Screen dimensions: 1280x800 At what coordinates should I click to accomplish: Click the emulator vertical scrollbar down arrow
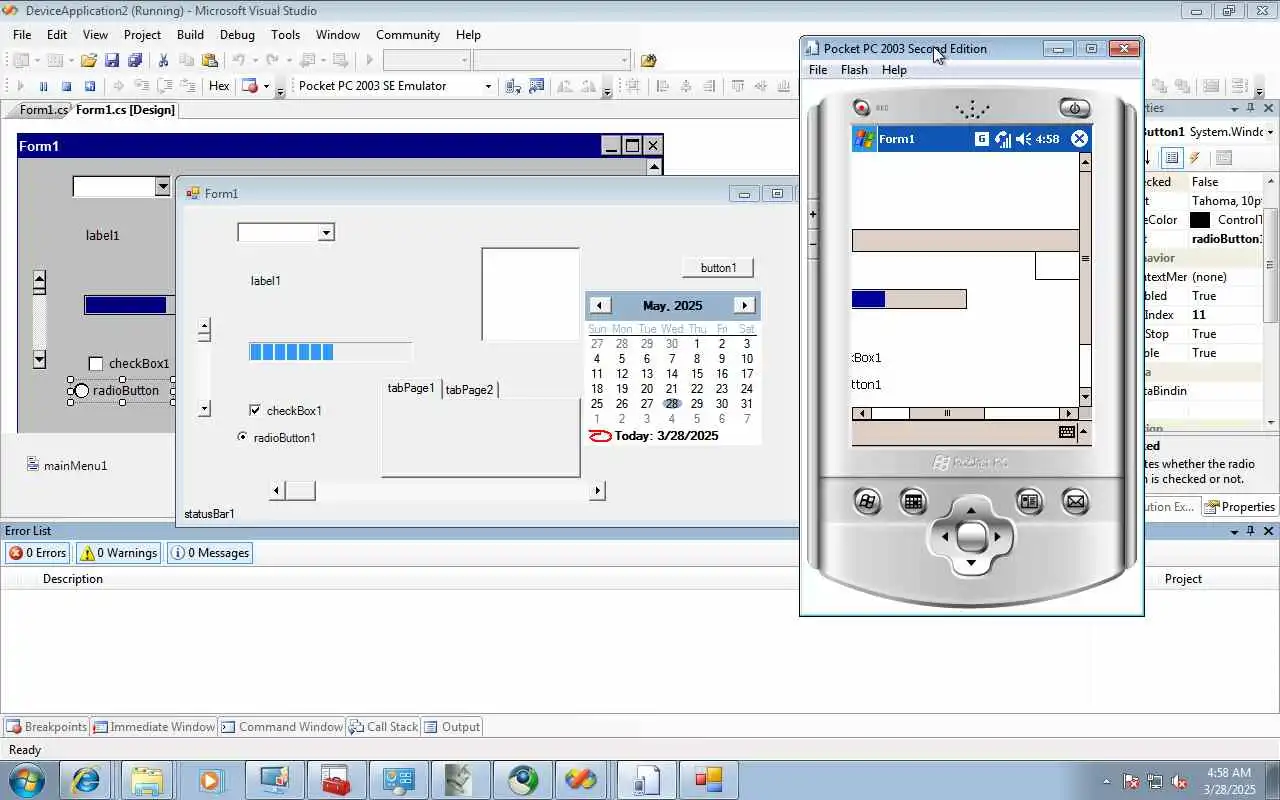click(x=1085, y=396)
